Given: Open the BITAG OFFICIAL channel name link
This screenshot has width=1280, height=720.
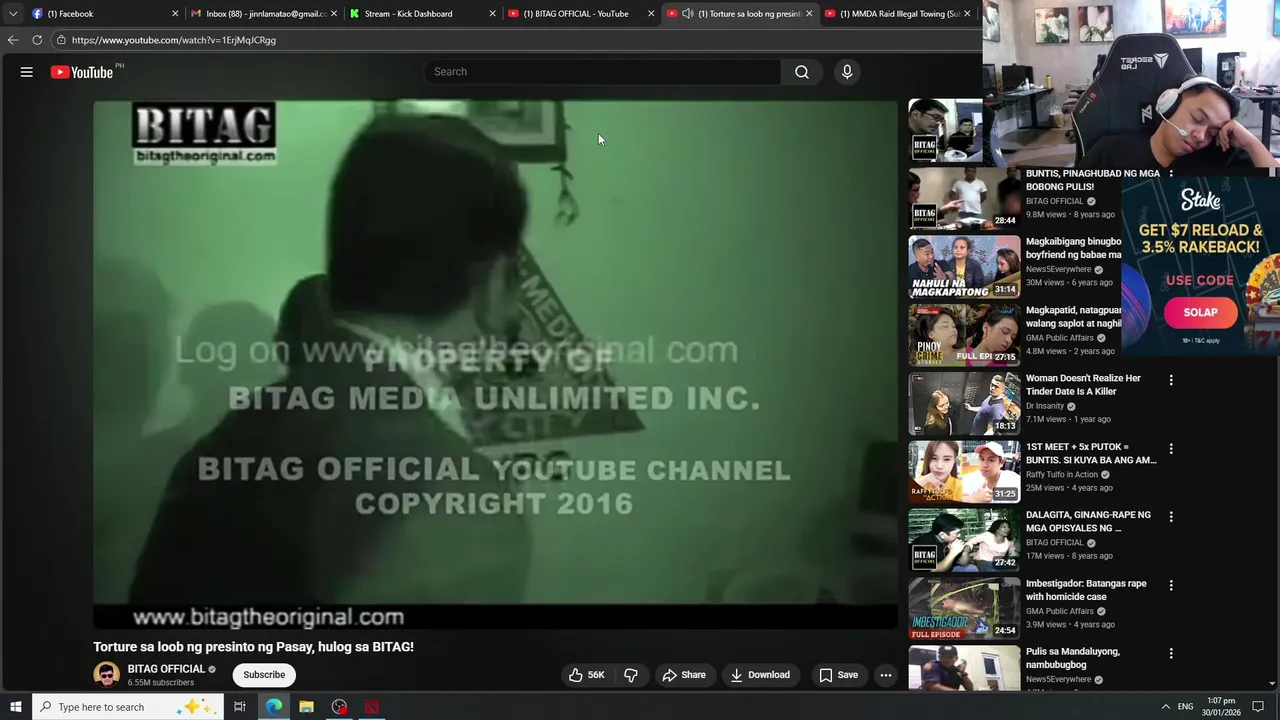Looking at the screenshot, I should (166, 669).
